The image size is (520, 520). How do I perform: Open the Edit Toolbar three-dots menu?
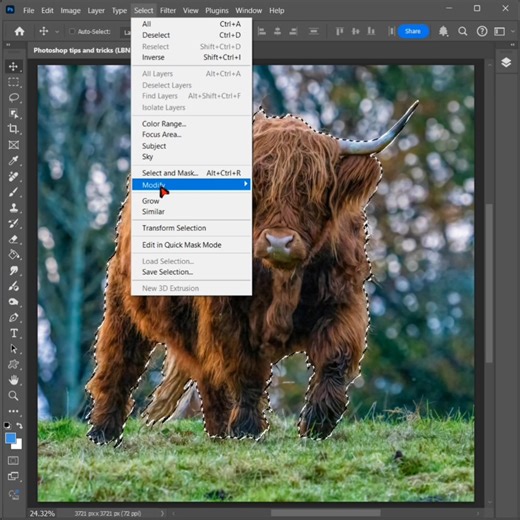(13, 411)
